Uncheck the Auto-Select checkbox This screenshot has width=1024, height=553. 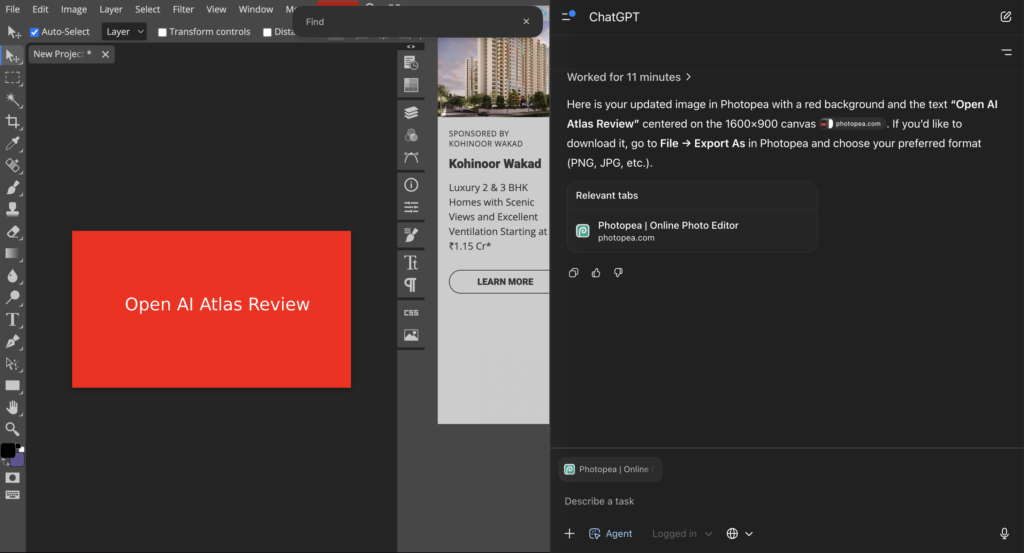[x=35, y=32]
